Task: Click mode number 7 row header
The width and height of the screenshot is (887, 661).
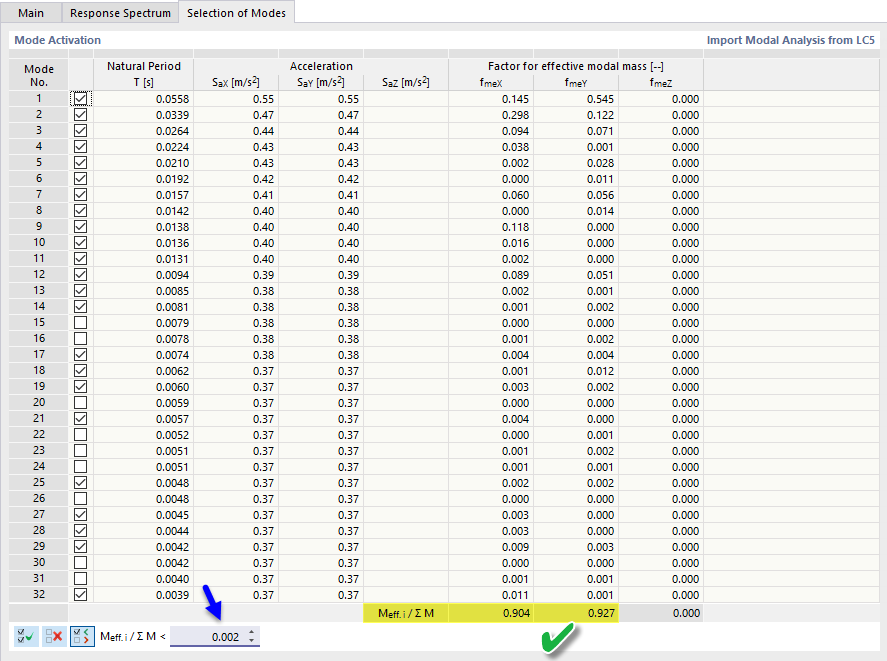Action: tap(38, 194)
